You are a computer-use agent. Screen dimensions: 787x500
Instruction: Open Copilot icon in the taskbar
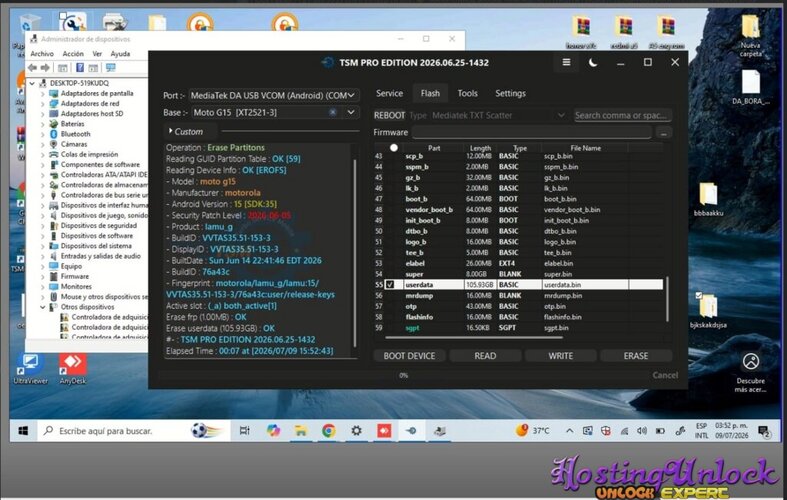273,431
